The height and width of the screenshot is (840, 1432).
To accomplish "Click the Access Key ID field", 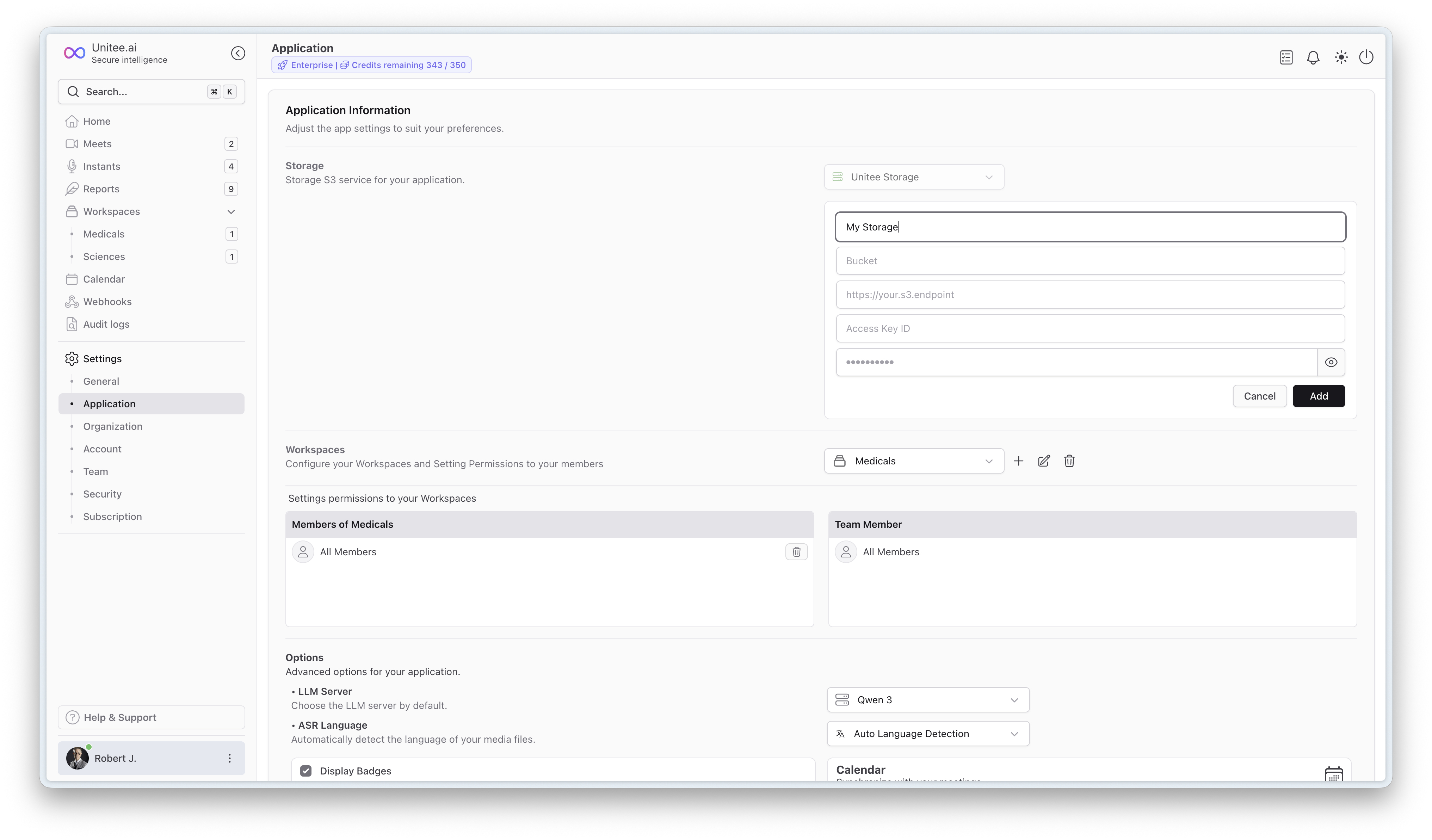I will pos(1090,328).
